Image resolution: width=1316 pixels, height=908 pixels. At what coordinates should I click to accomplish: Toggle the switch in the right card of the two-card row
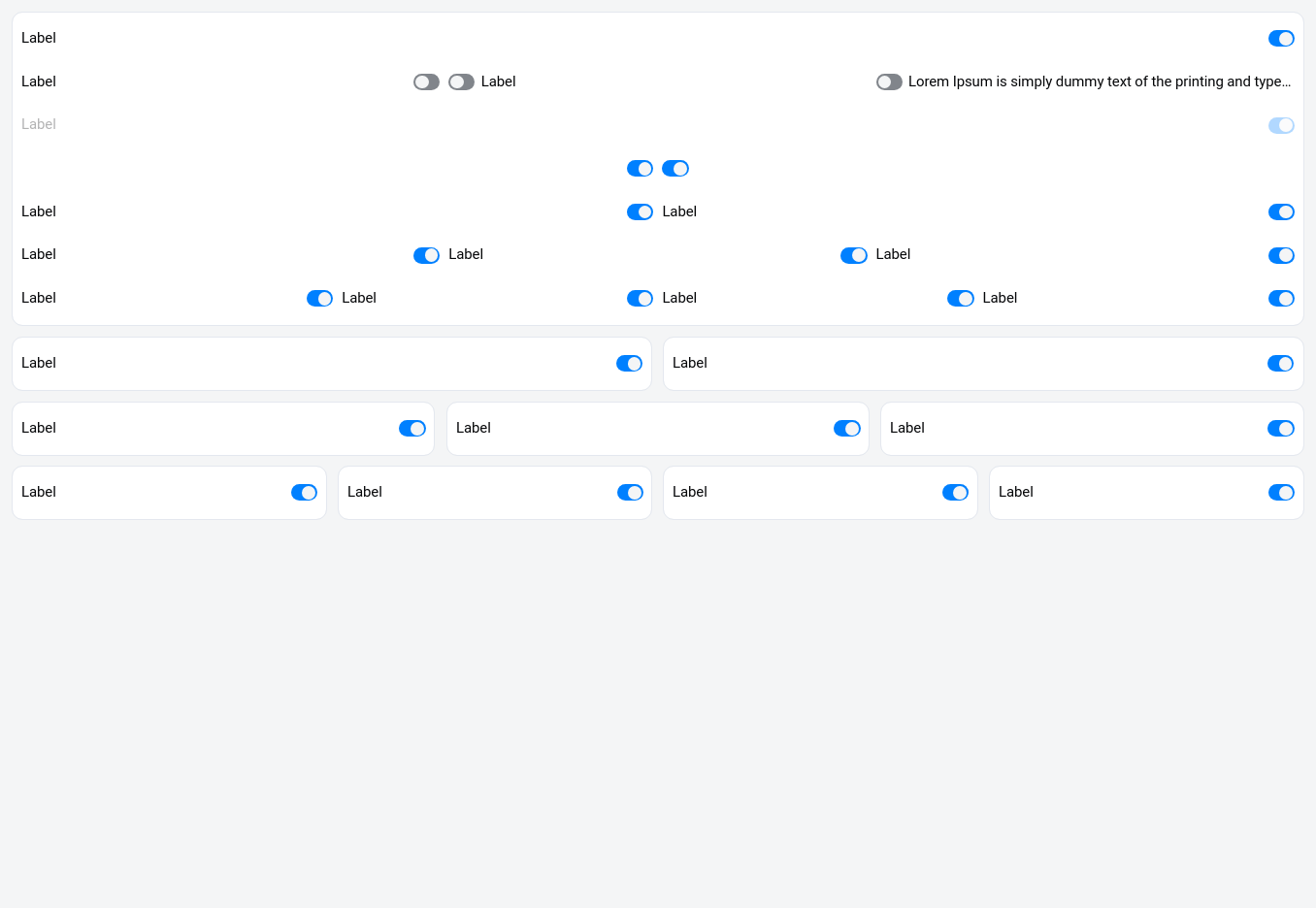[x=1280, y=364]
